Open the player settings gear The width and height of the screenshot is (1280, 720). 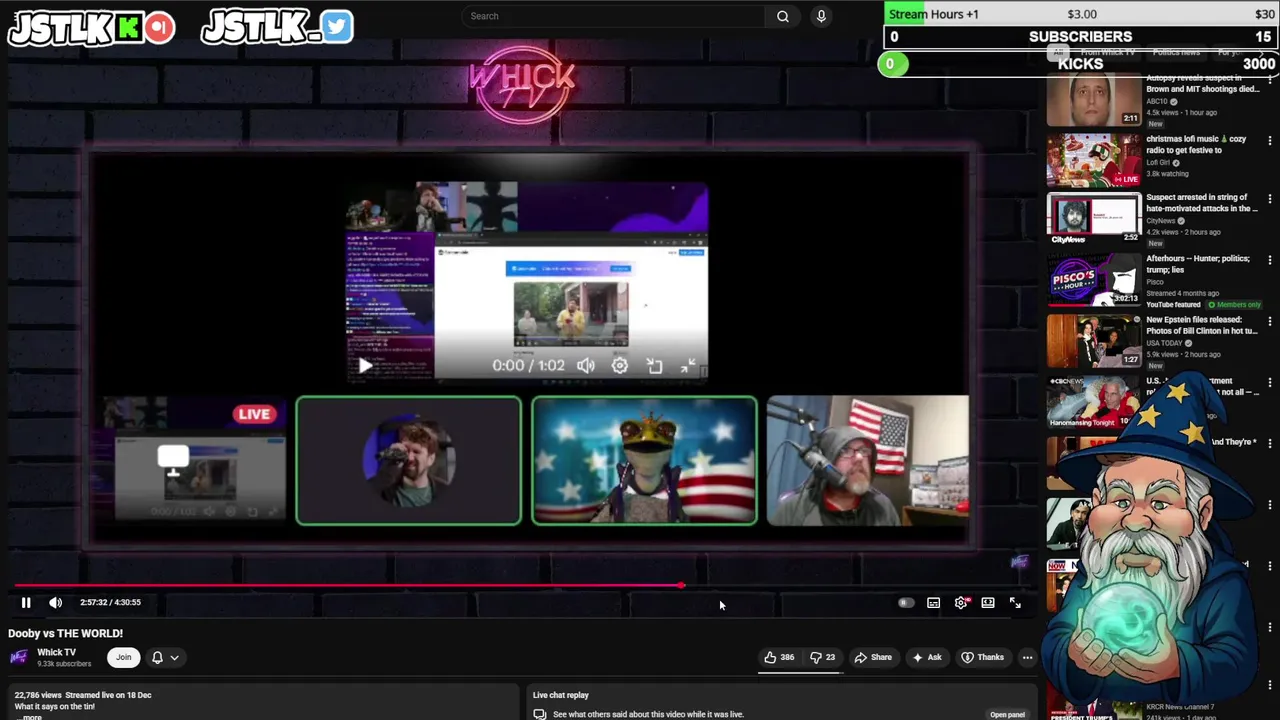point(961,602)
